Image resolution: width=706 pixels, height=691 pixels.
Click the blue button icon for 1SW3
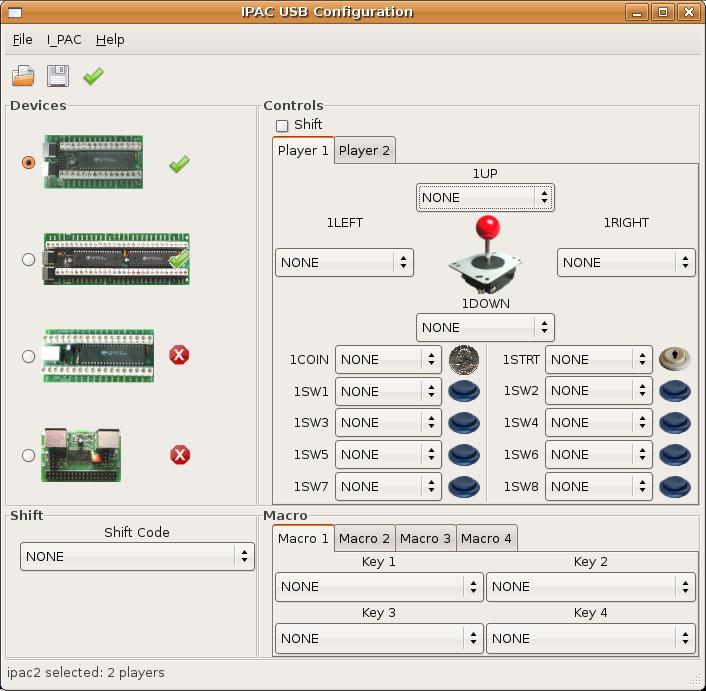(x=464, y=423)
